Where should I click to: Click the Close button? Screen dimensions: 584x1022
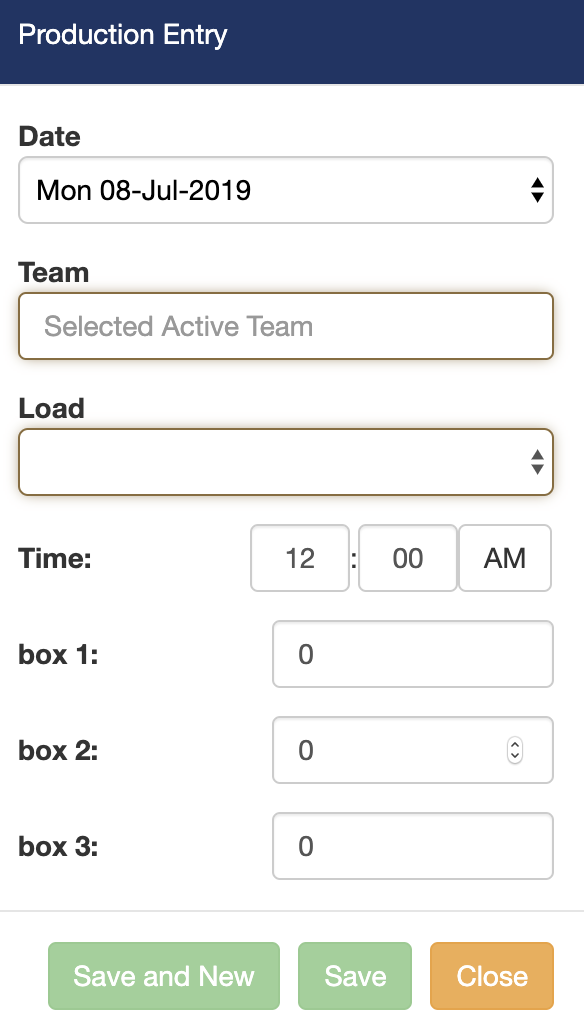coord(491,976)
